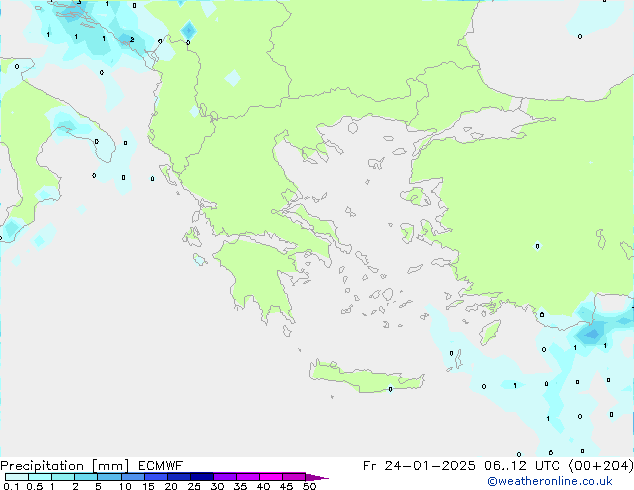Click the "[mm]" unit label

tap(110, 466)
